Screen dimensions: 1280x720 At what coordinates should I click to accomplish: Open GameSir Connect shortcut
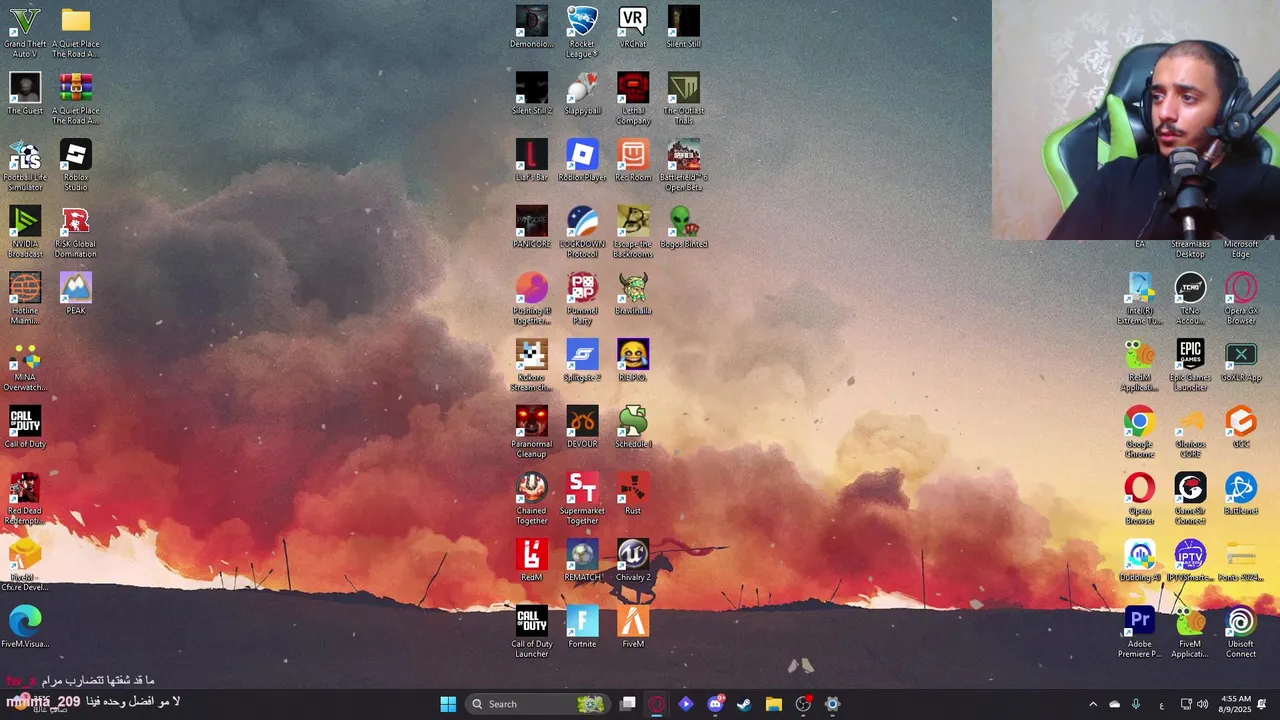point(1190,498)
